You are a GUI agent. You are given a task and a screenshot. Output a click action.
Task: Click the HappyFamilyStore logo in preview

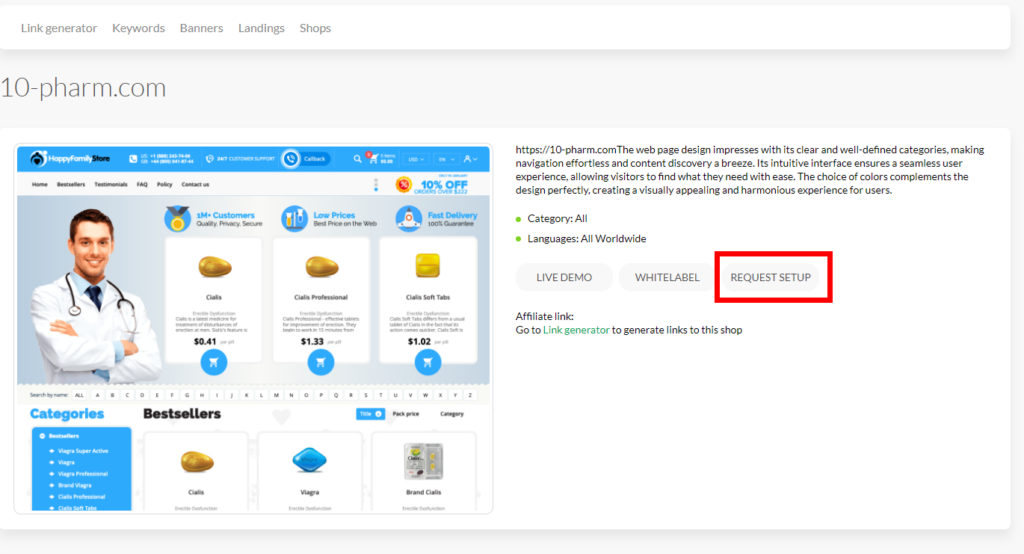pyautogui.click(x=71, y=158)
